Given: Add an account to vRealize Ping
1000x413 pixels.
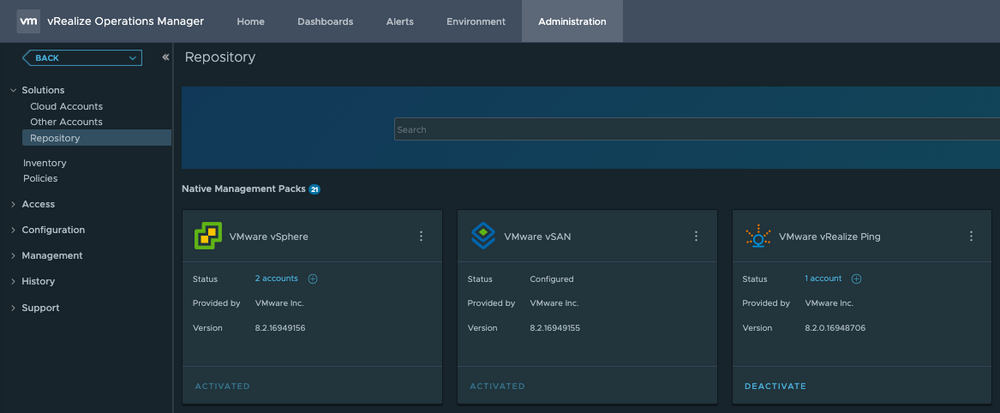Looking at the screenshot, I should (x=856, y=279).
